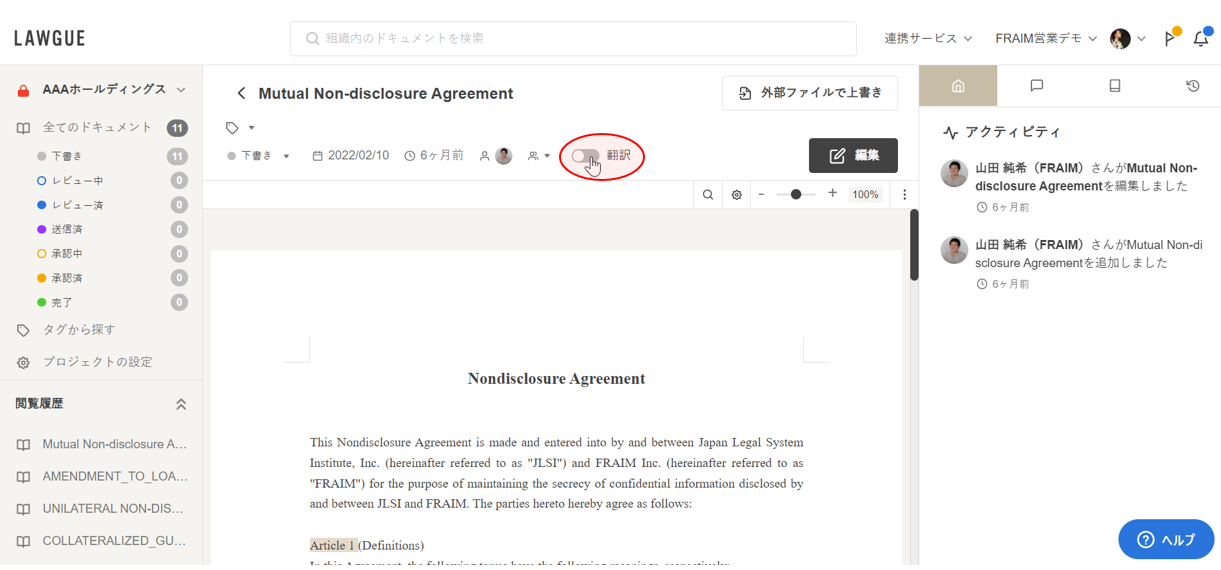Open the search magnifier in document toolbar
The image size is (1221, 570).
coord(708,195)
